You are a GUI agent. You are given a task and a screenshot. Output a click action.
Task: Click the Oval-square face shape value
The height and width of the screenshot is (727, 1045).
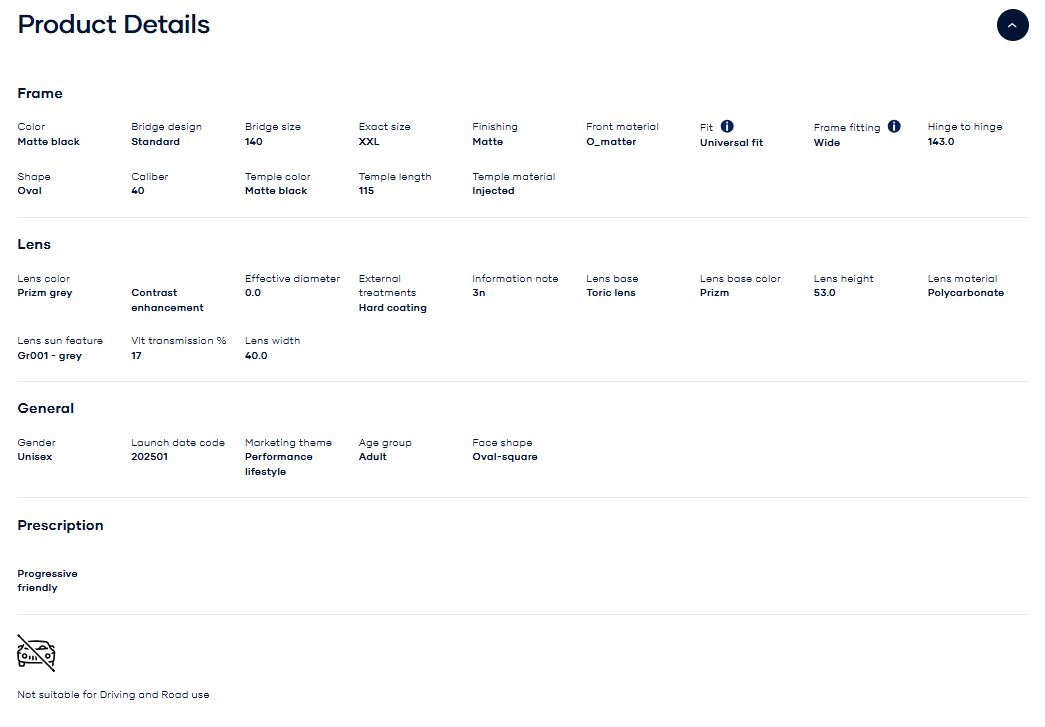(x=504, y=457)
